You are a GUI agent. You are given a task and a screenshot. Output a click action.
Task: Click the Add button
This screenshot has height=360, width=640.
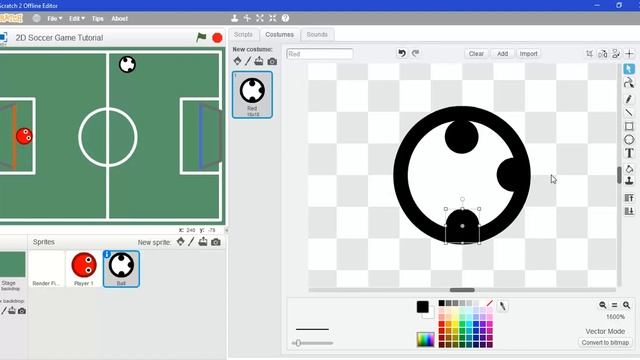[502, 53]
